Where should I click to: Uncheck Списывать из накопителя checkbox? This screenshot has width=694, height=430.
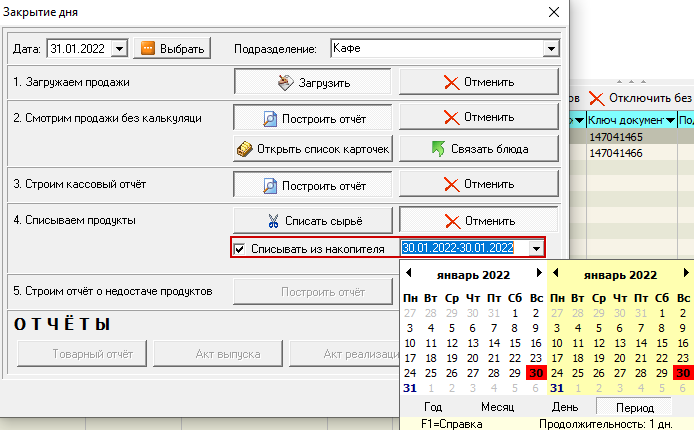(239, 248)
